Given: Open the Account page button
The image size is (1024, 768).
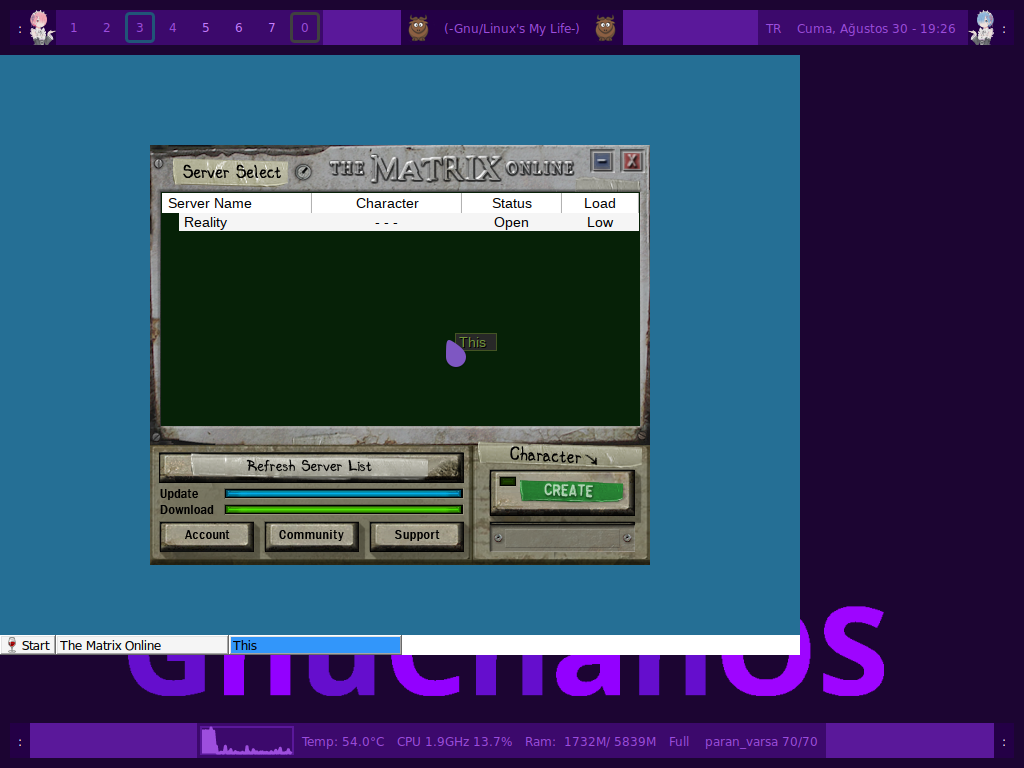Looking at the screenshot, I should pos(207,535).
